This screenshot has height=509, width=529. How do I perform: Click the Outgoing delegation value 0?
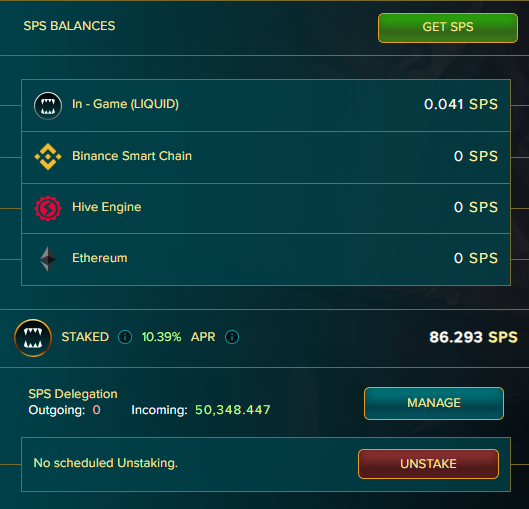(96, 410)
